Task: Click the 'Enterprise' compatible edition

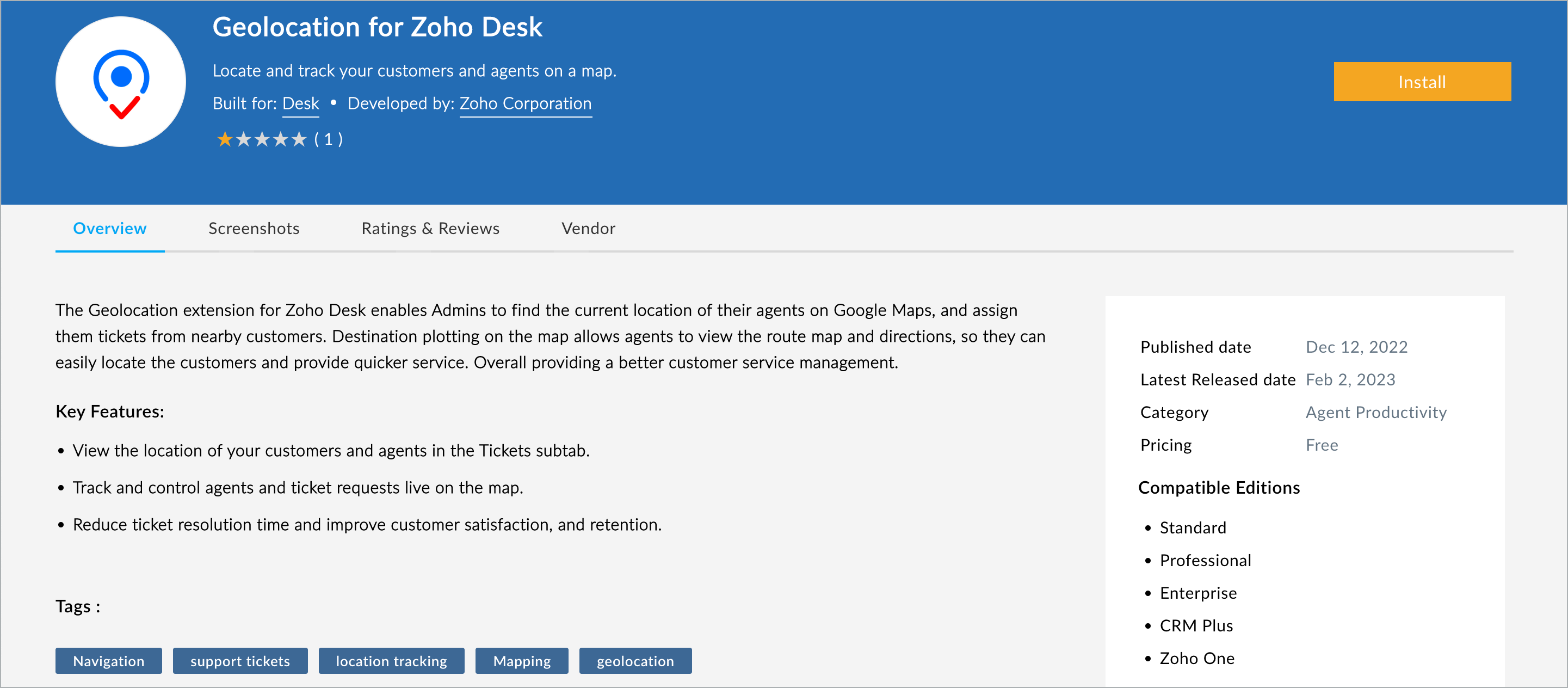Action: pyautogui.click(x=1198, y=593)
